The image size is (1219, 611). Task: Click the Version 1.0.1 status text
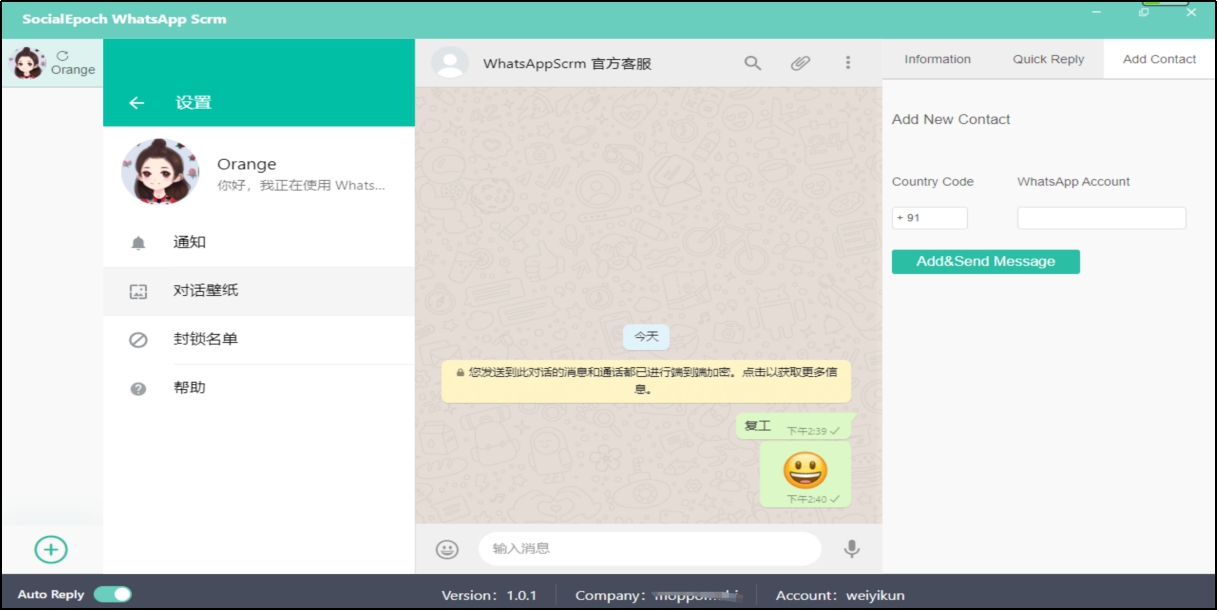coord(489,595)
